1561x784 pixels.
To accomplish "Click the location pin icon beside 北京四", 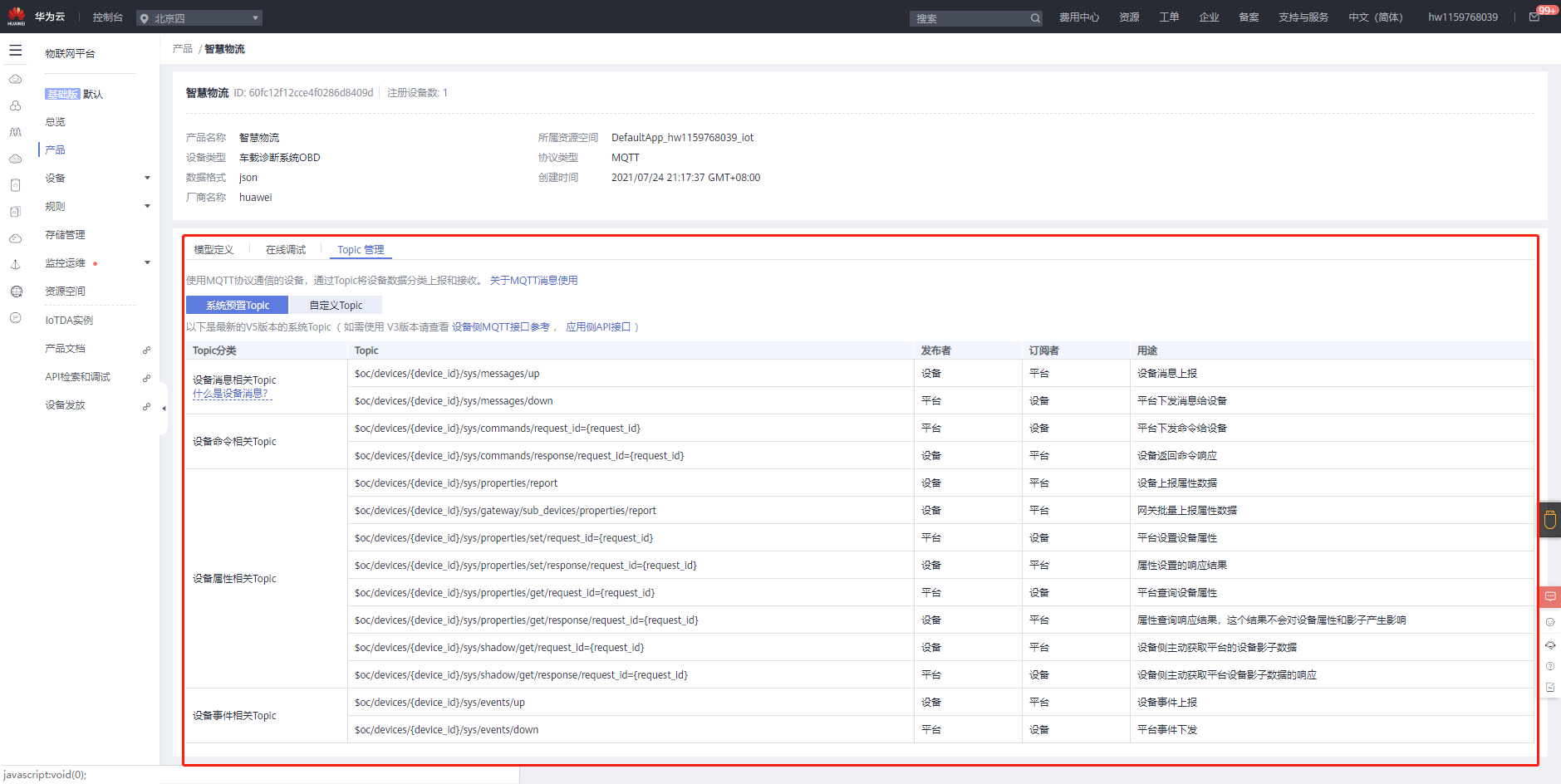I will tap(145, 18).
